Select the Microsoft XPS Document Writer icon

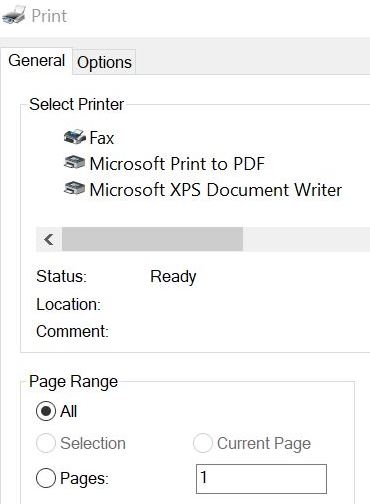click(x=74, y=189)
